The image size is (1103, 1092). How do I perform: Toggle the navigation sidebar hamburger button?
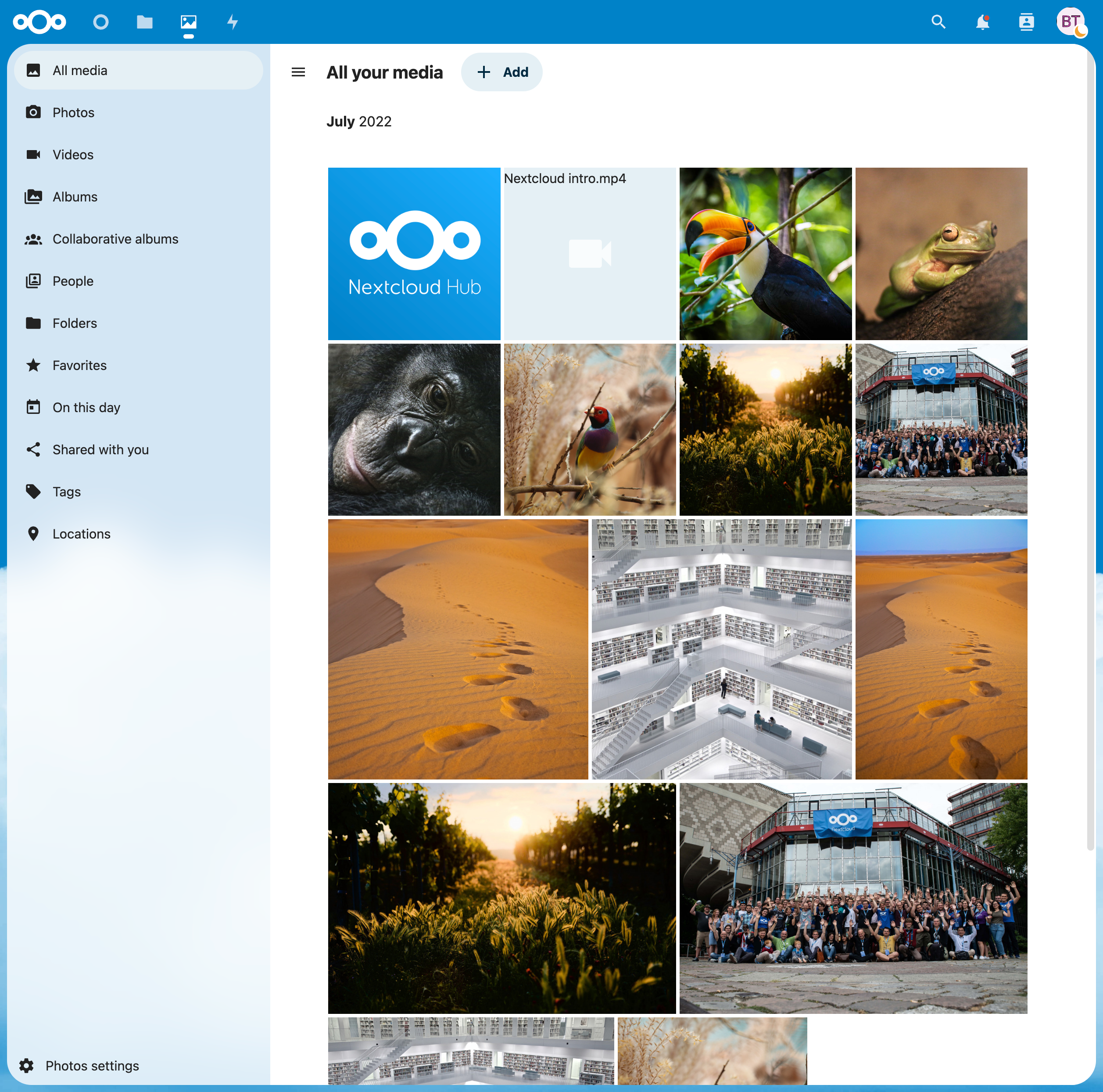(298, 72)
